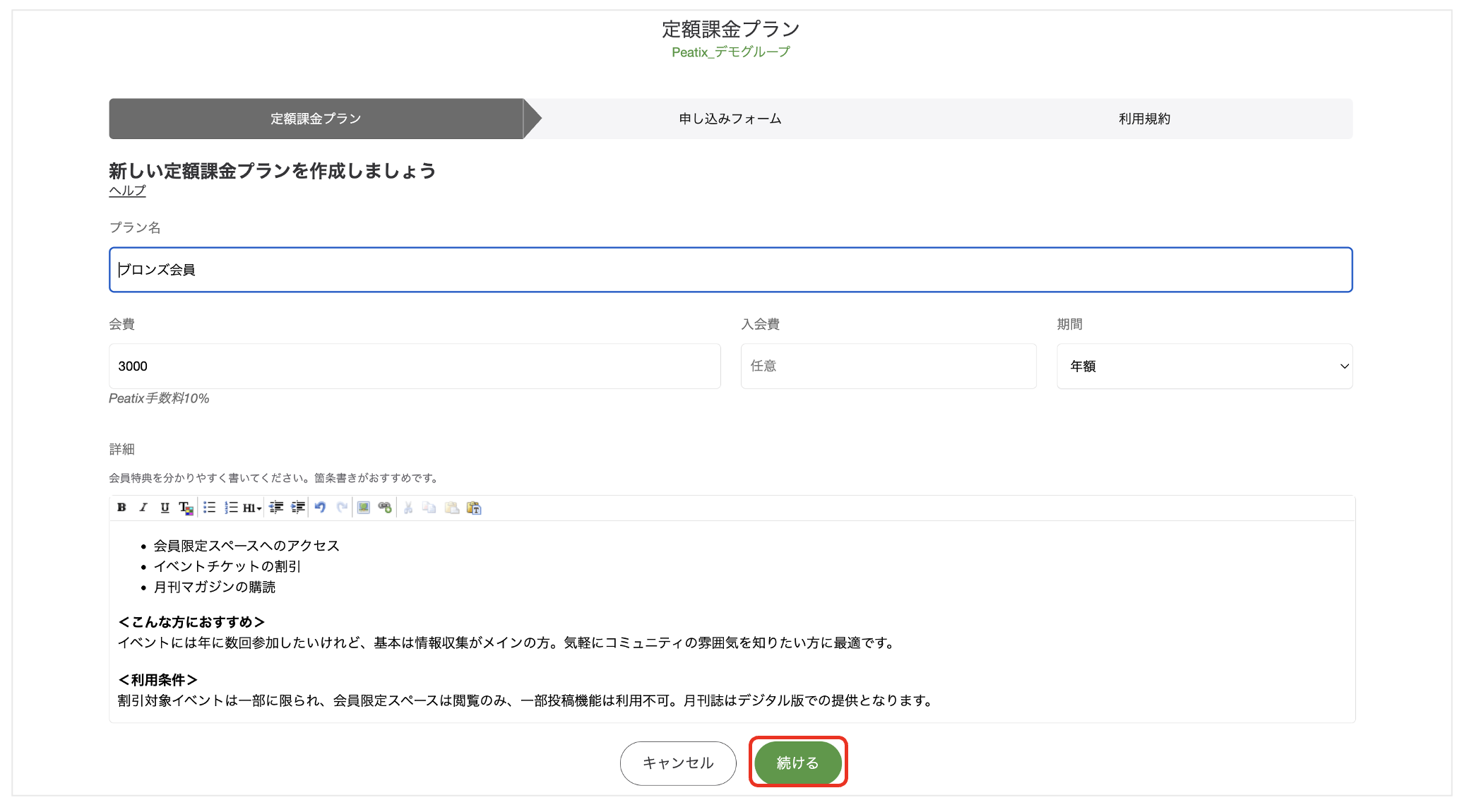
Task: Insert numbered list in editor
Action: click(x=231, y=508)
